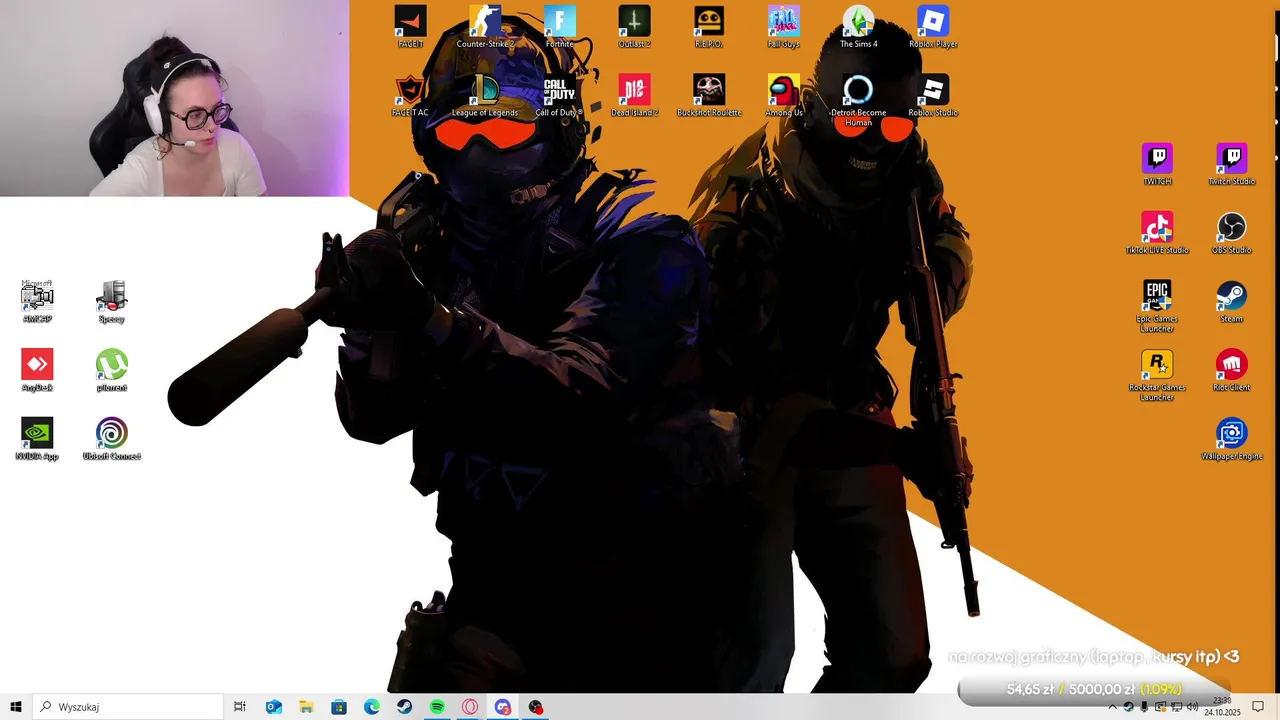Select the Fortnite desktop icon
This screenshot has width=1280, height=720.
[560, 27]
